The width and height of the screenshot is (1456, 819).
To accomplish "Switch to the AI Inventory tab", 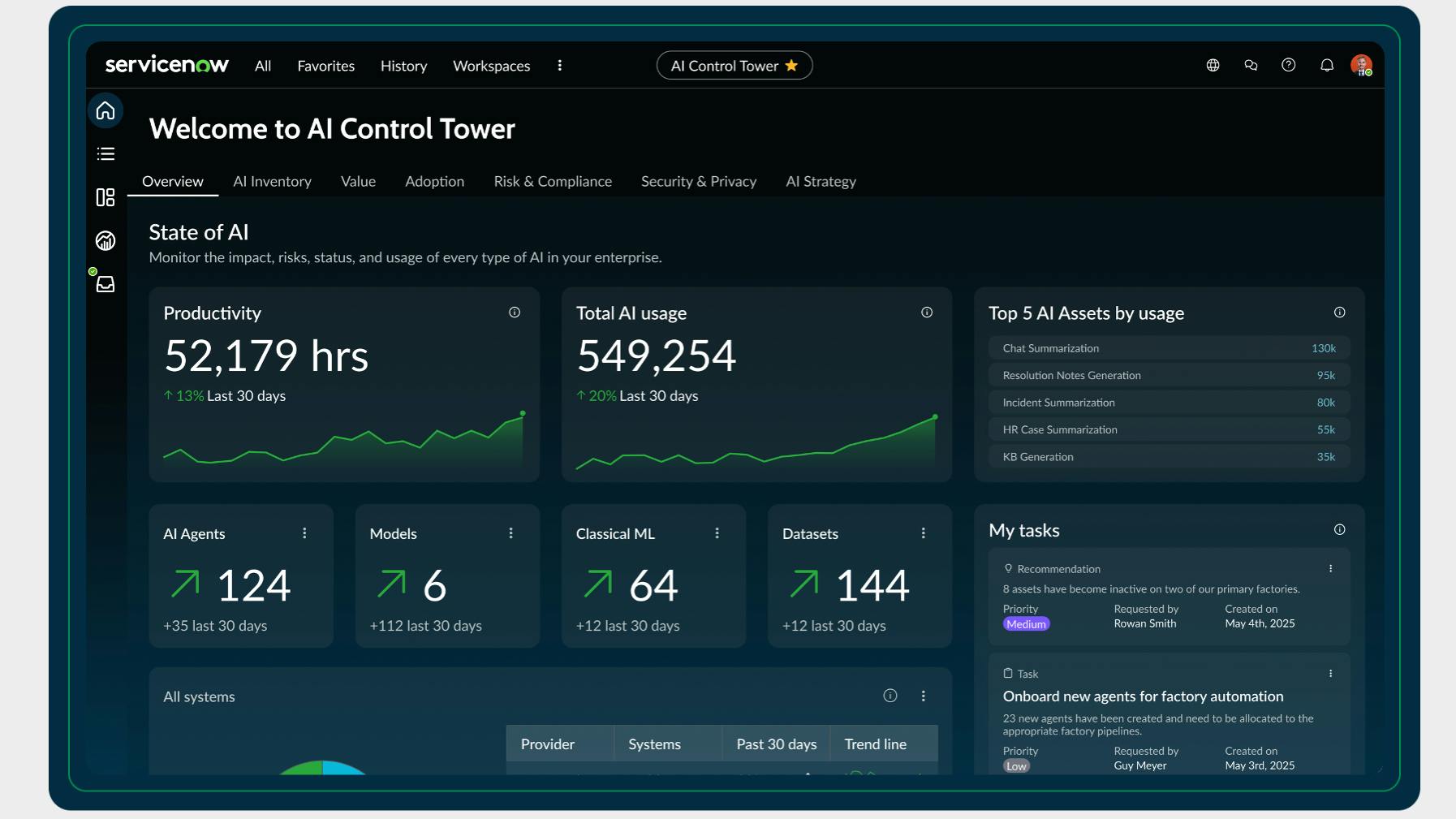I will pyautogui.click(x=272, y=182).
